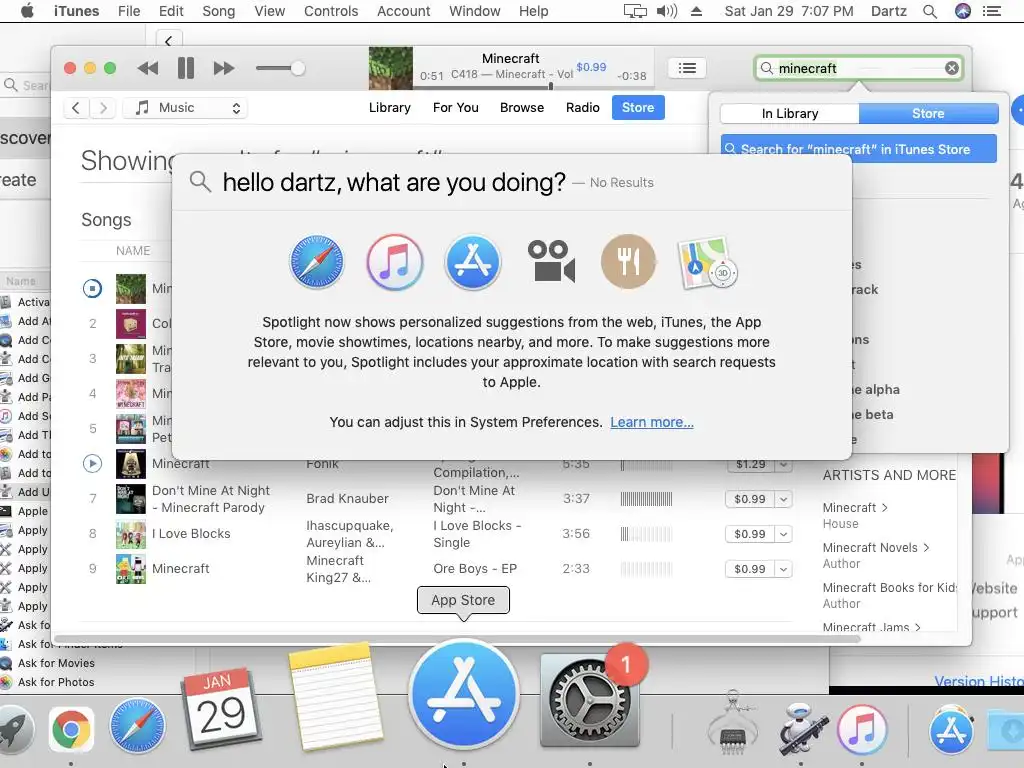Click the volume icon in menu bar
Viewport: 1024px width, 768px height.
click(x=667, y=11)
